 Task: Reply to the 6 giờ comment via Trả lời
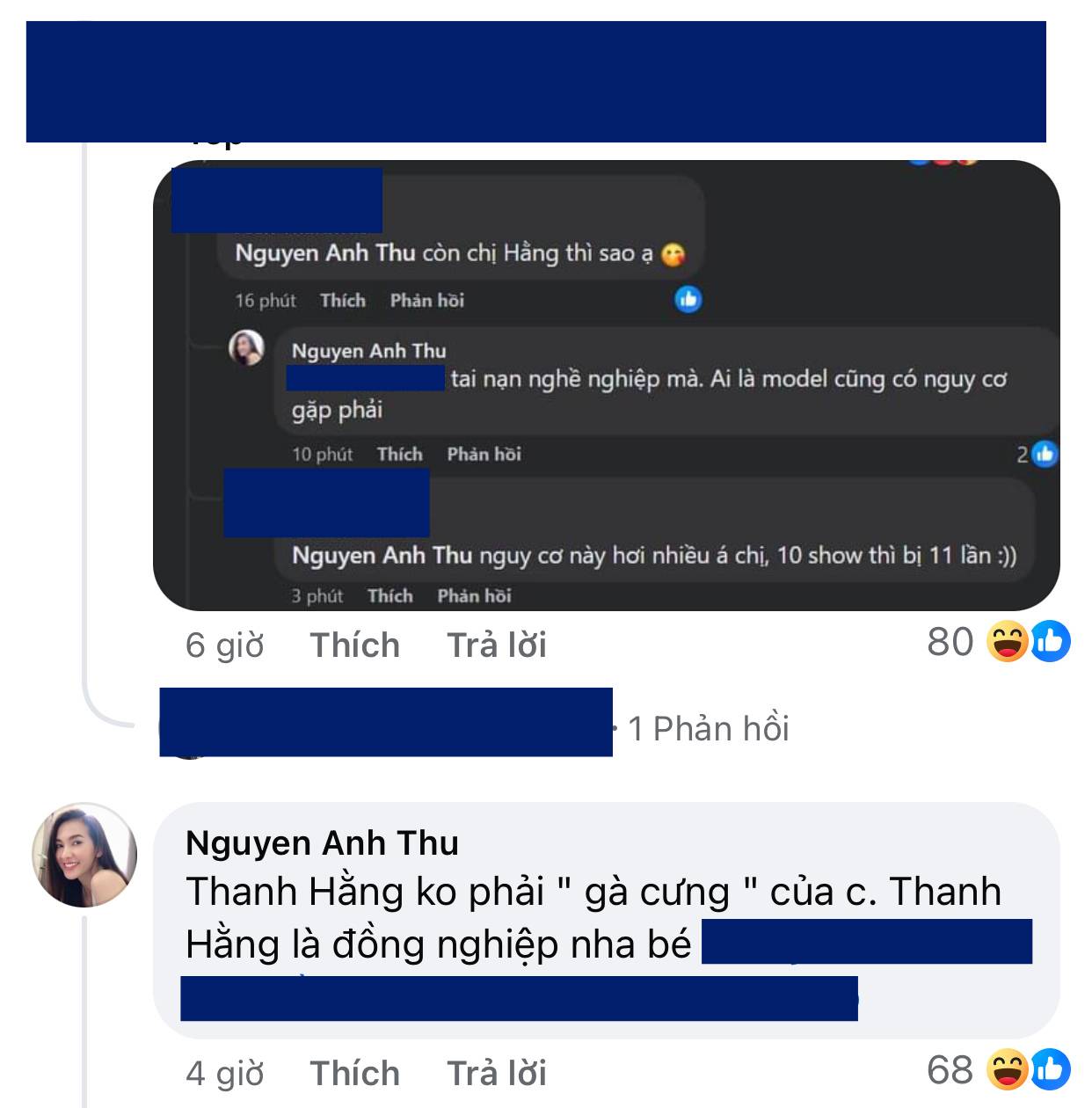coord(497,645)
